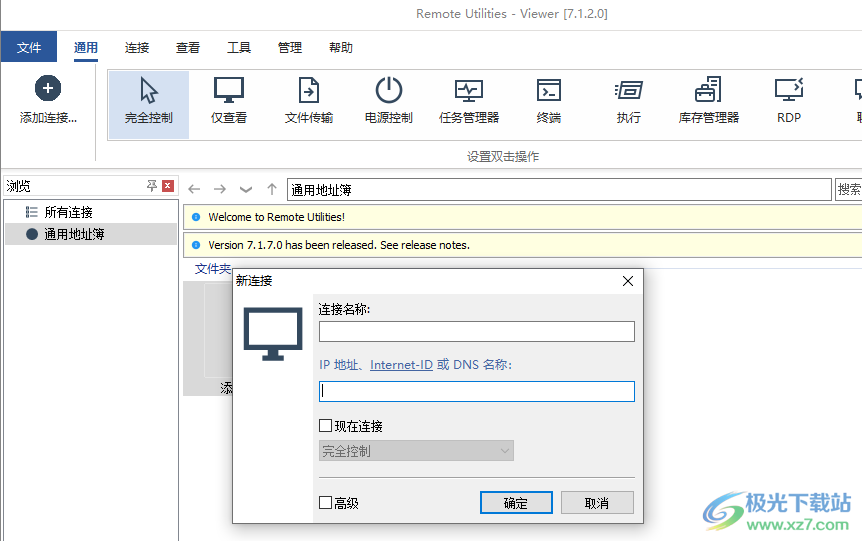Click the info icon beside Version 7.1.7.0 notice

[x=196, y=245]
